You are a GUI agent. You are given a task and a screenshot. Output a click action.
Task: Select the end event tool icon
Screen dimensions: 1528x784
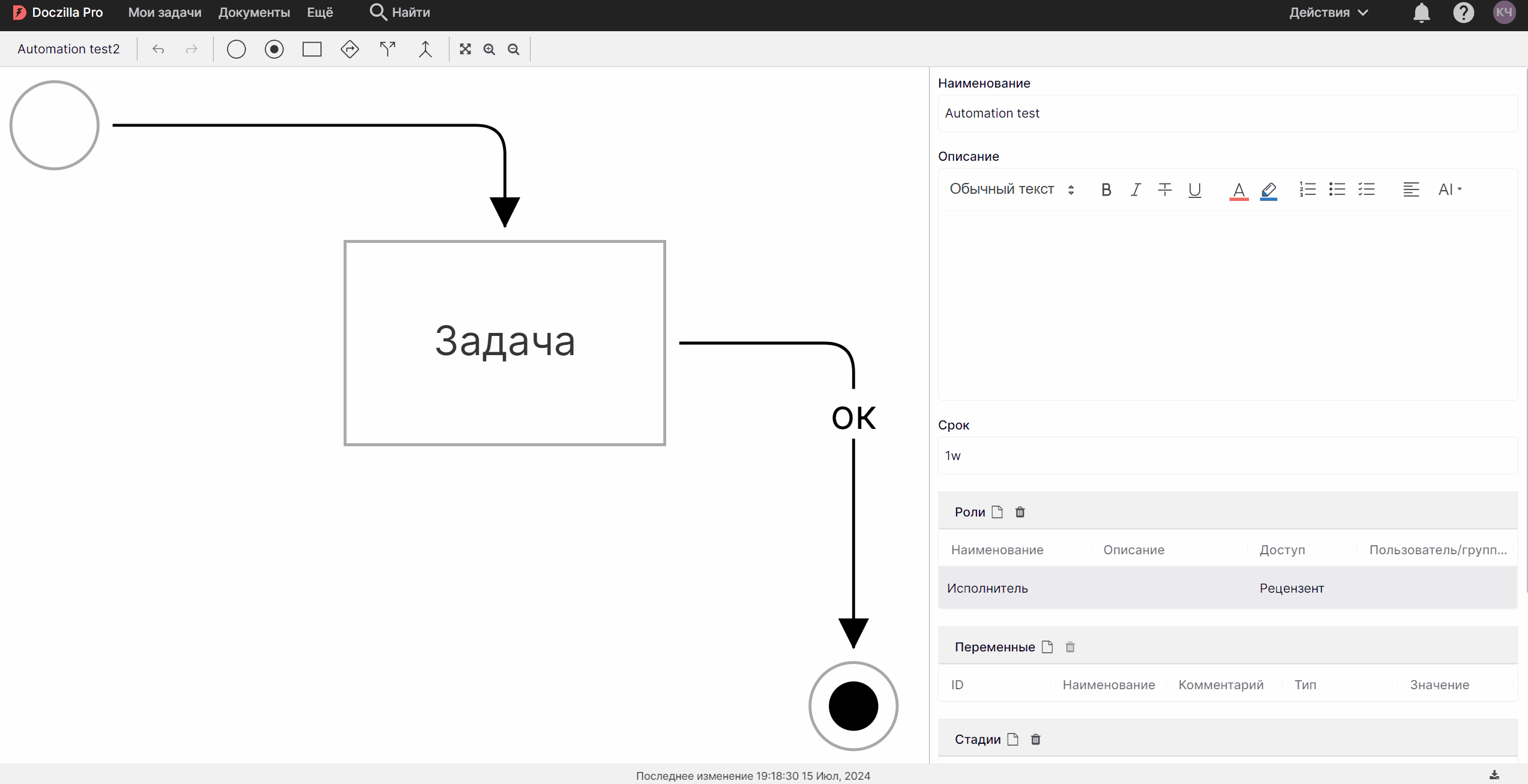[x=274, y=49]
